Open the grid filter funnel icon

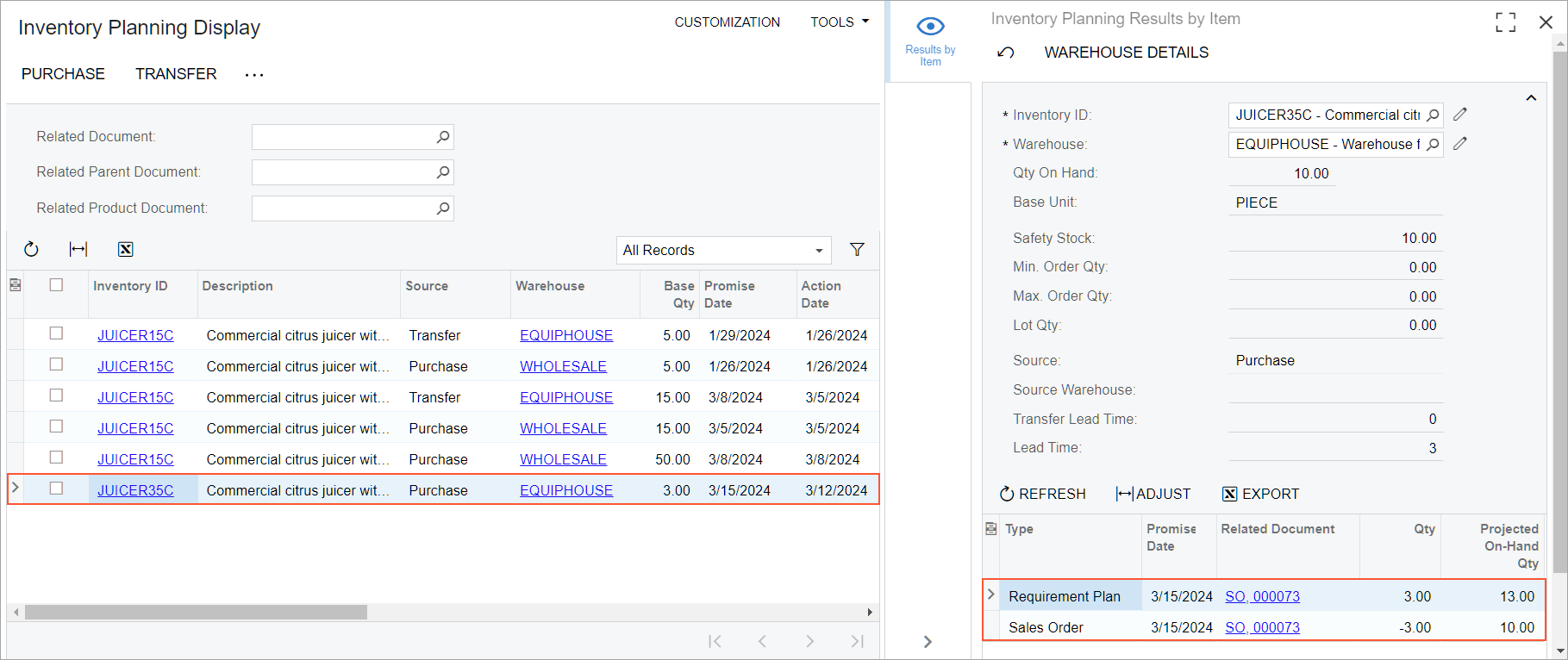point(857,250)
